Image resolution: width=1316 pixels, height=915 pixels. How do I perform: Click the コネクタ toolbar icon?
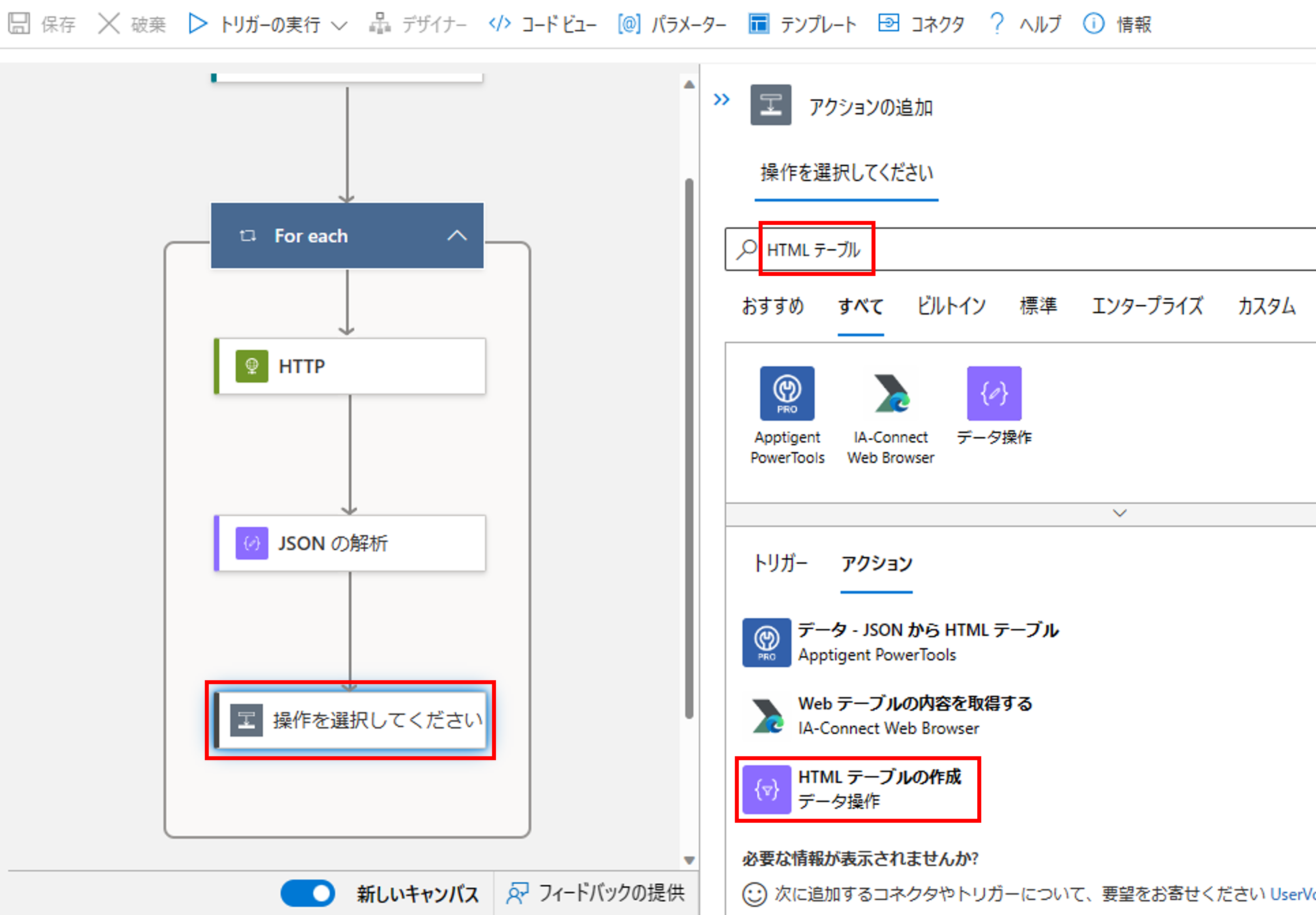(x=889, y=24)
